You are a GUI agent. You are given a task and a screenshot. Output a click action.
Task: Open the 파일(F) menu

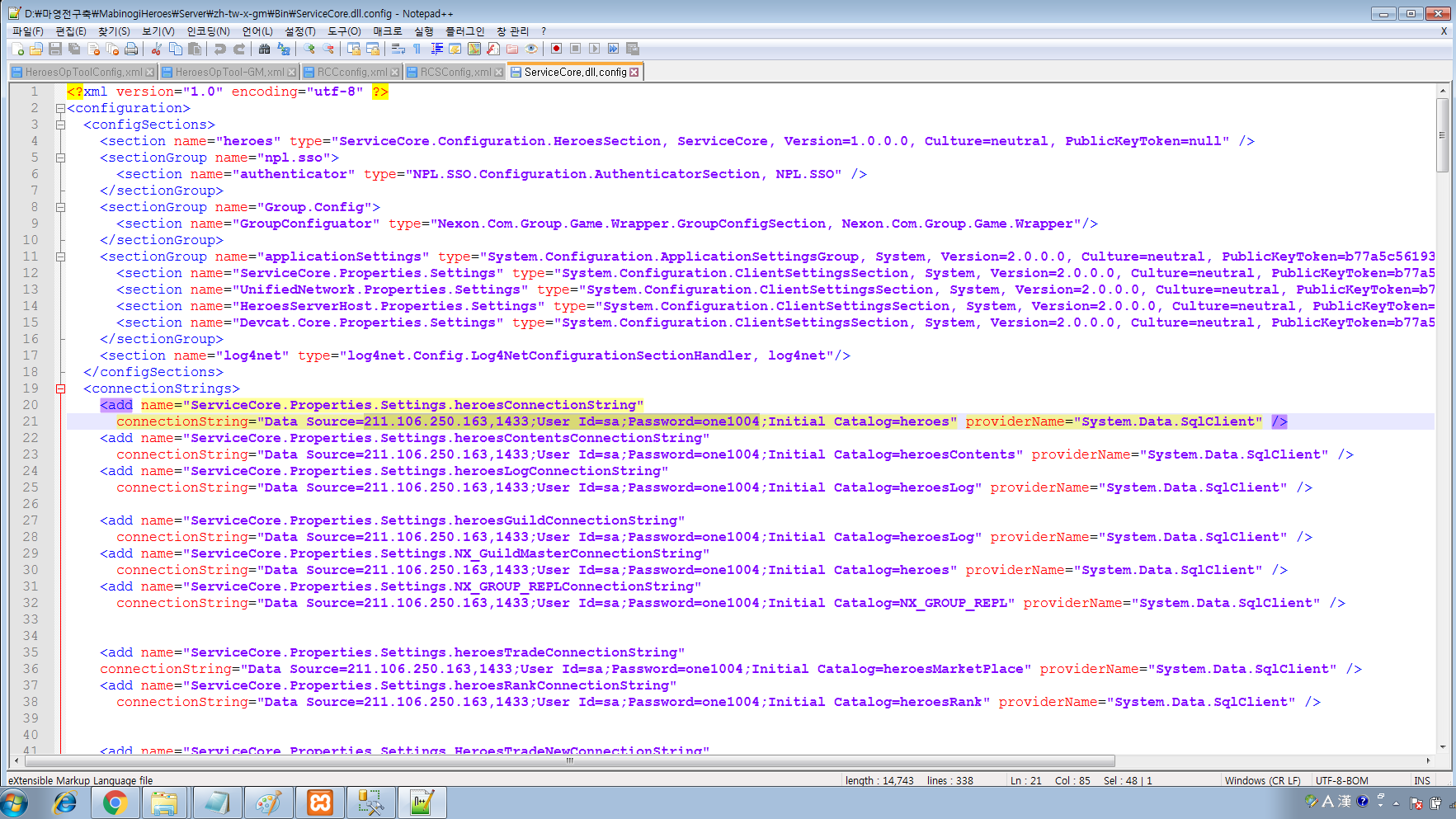(x=27, y=31)
